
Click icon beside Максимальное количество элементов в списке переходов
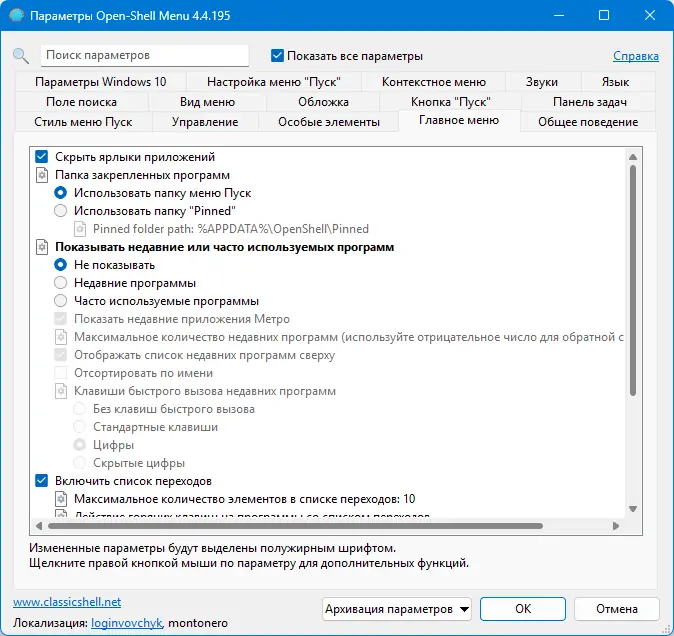(x=61, y=499)
